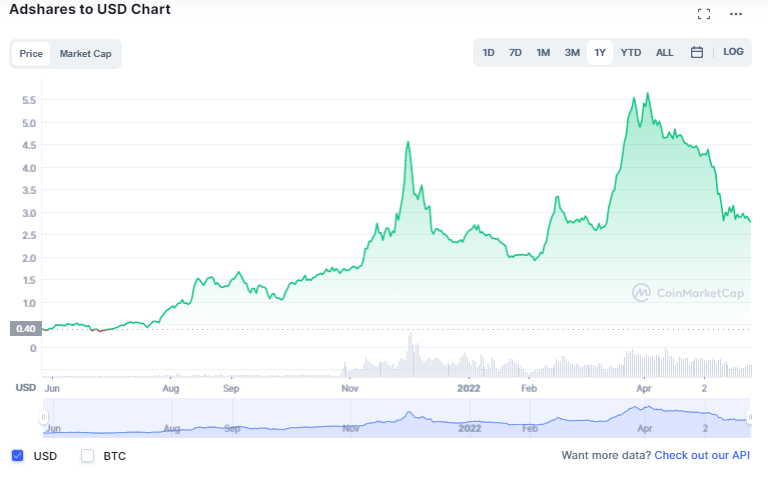Viewport: 768px width, 477px height.
Task: Toggle the USD checkbox
Action: pyautogui.click(x=18, y=455)
